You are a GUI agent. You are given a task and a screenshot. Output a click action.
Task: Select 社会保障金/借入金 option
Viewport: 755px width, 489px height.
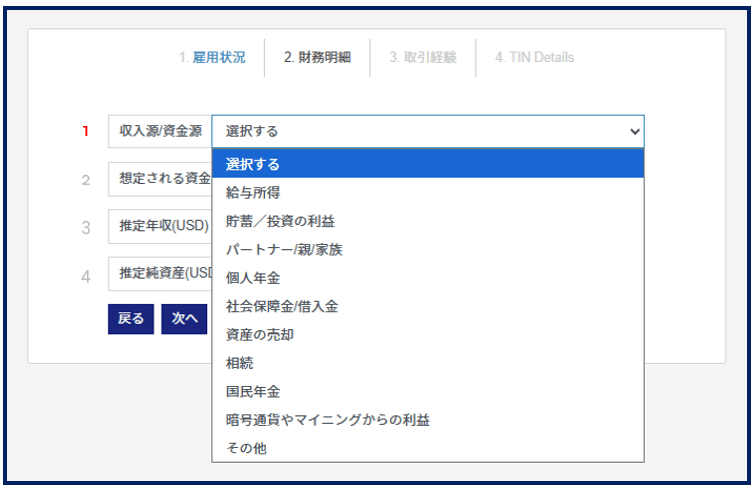click(x=282, y=306)
